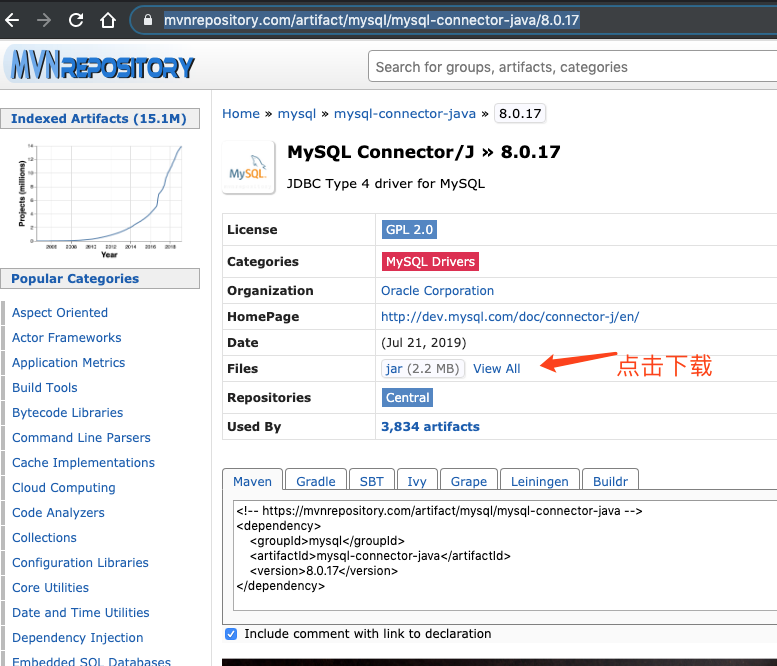Open the Dependency Injection category
Screen dimensions: 777x666
[x=77, y=638]
